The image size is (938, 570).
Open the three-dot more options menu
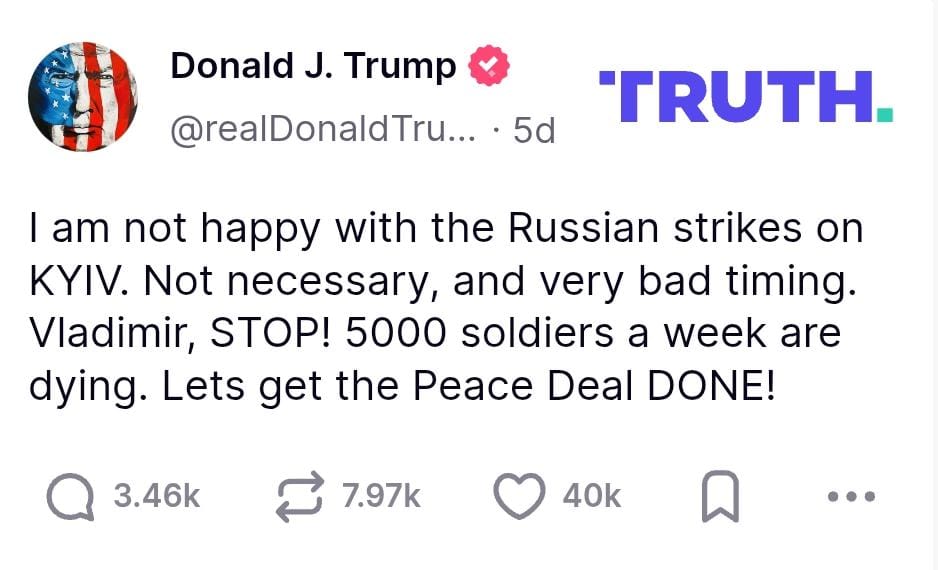856,497
